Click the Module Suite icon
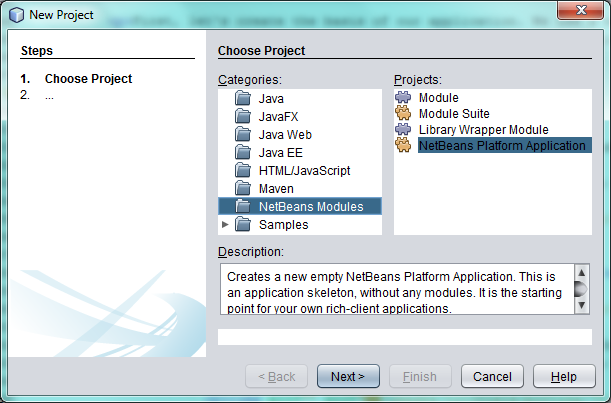Viewport: 611px width, 403px height. tap(404, 114)
